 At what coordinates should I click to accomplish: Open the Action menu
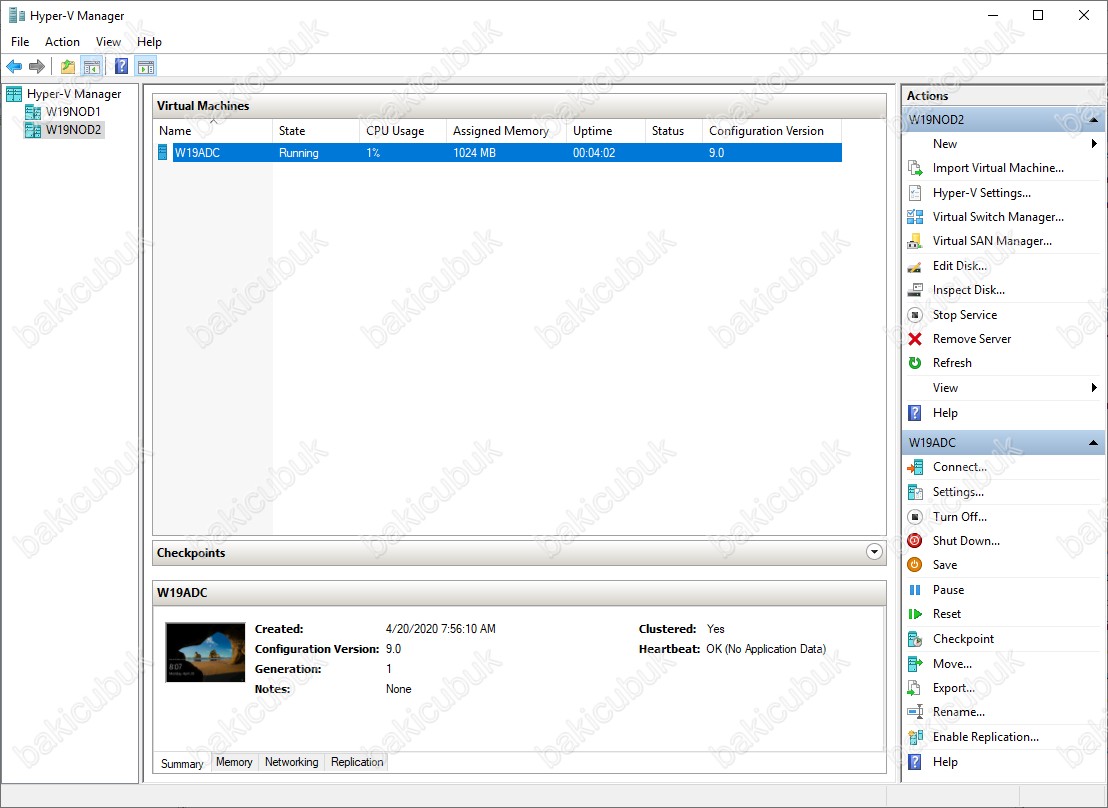pos(62,42)
